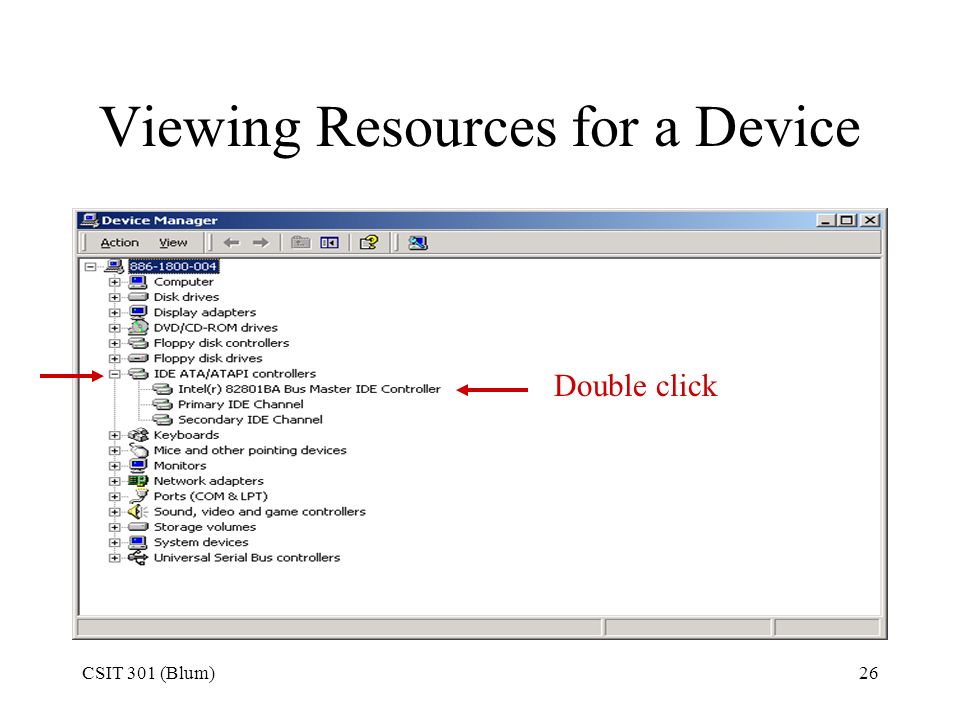Select Intel(r) 82801BA Bus Master IDE Controller
The image size is (960, 720).
click(x=309, y=389)
